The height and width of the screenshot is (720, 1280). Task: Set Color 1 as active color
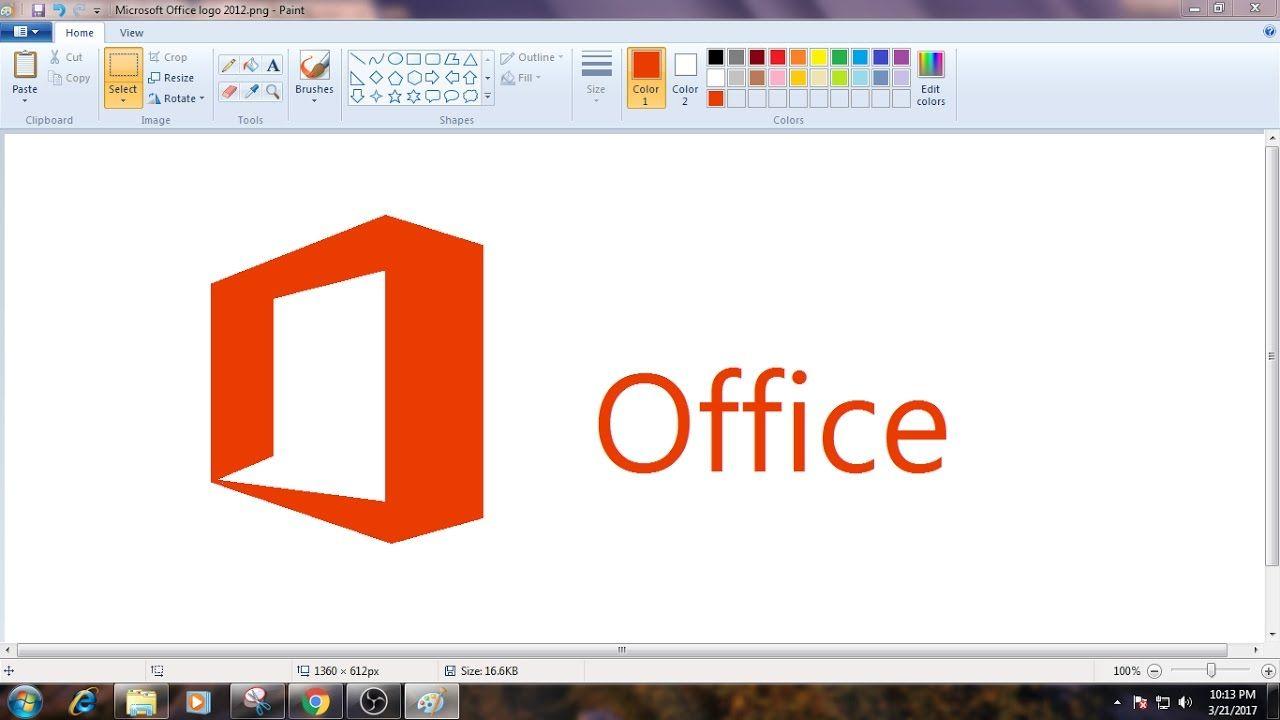(646, 78)
